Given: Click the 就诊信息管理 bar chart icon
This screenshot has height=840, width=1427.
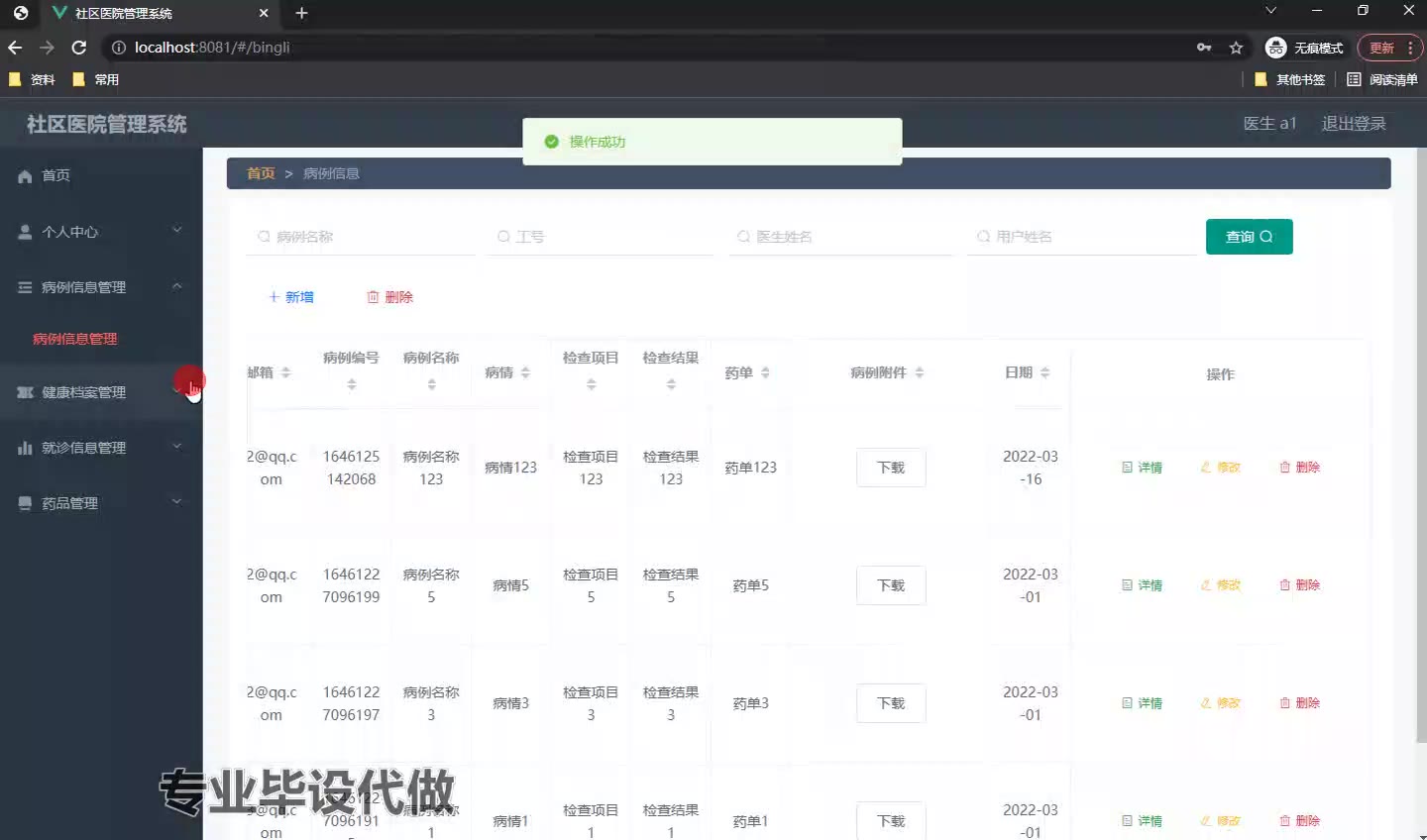Looking at the screenshot, I should (25, 448).
